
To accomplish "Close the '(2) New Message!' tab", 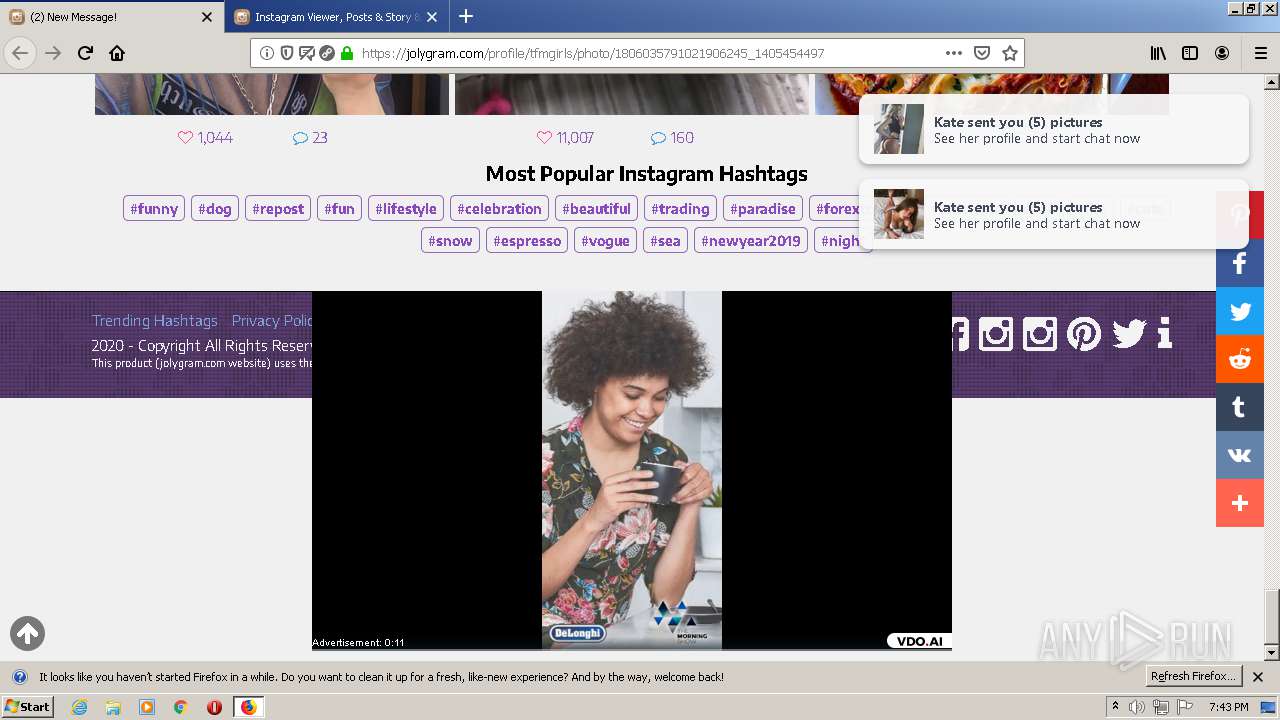I will pyautogui.click(x=207, y=17).
